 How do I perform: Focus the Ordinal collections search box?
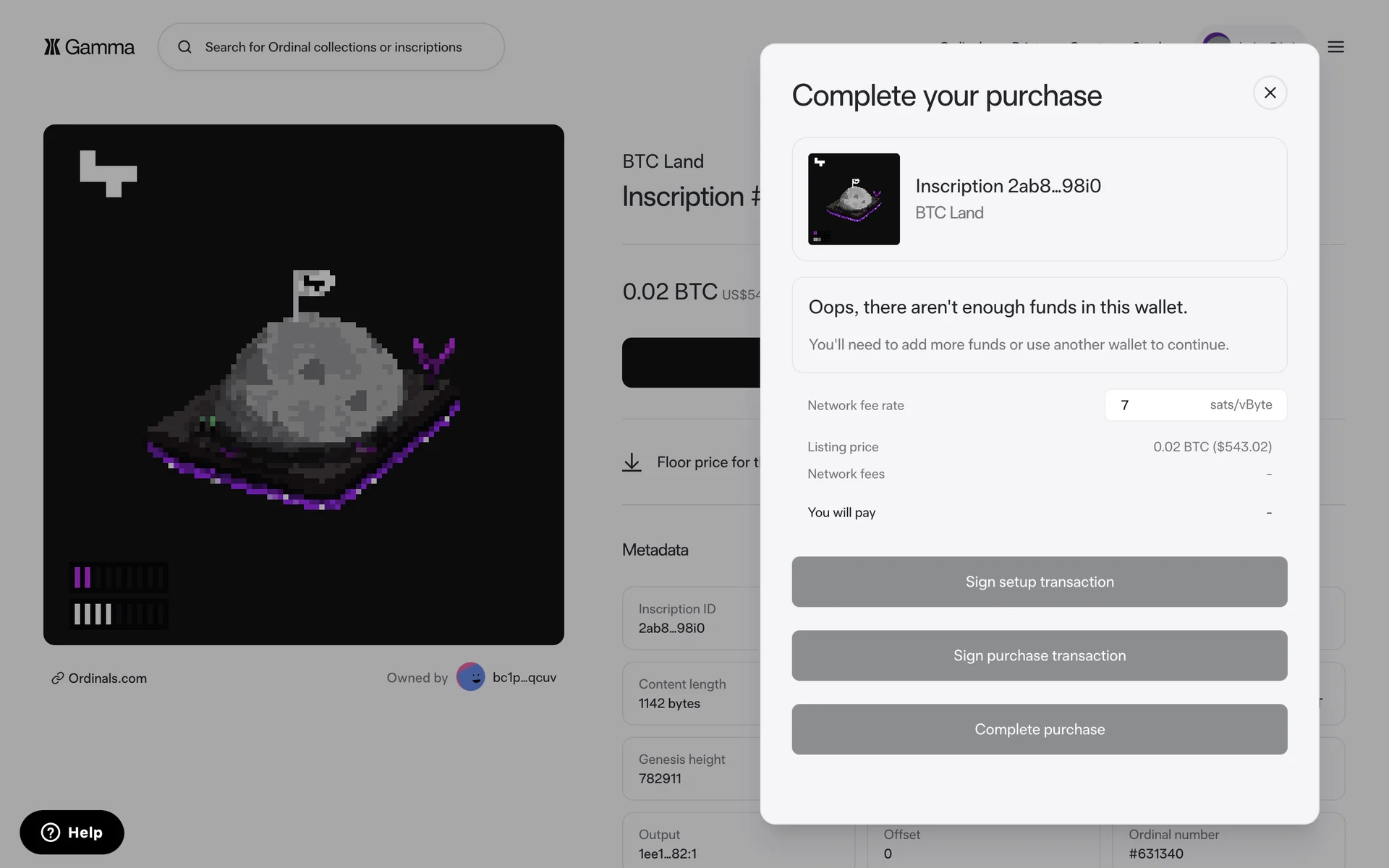point(334,47)
